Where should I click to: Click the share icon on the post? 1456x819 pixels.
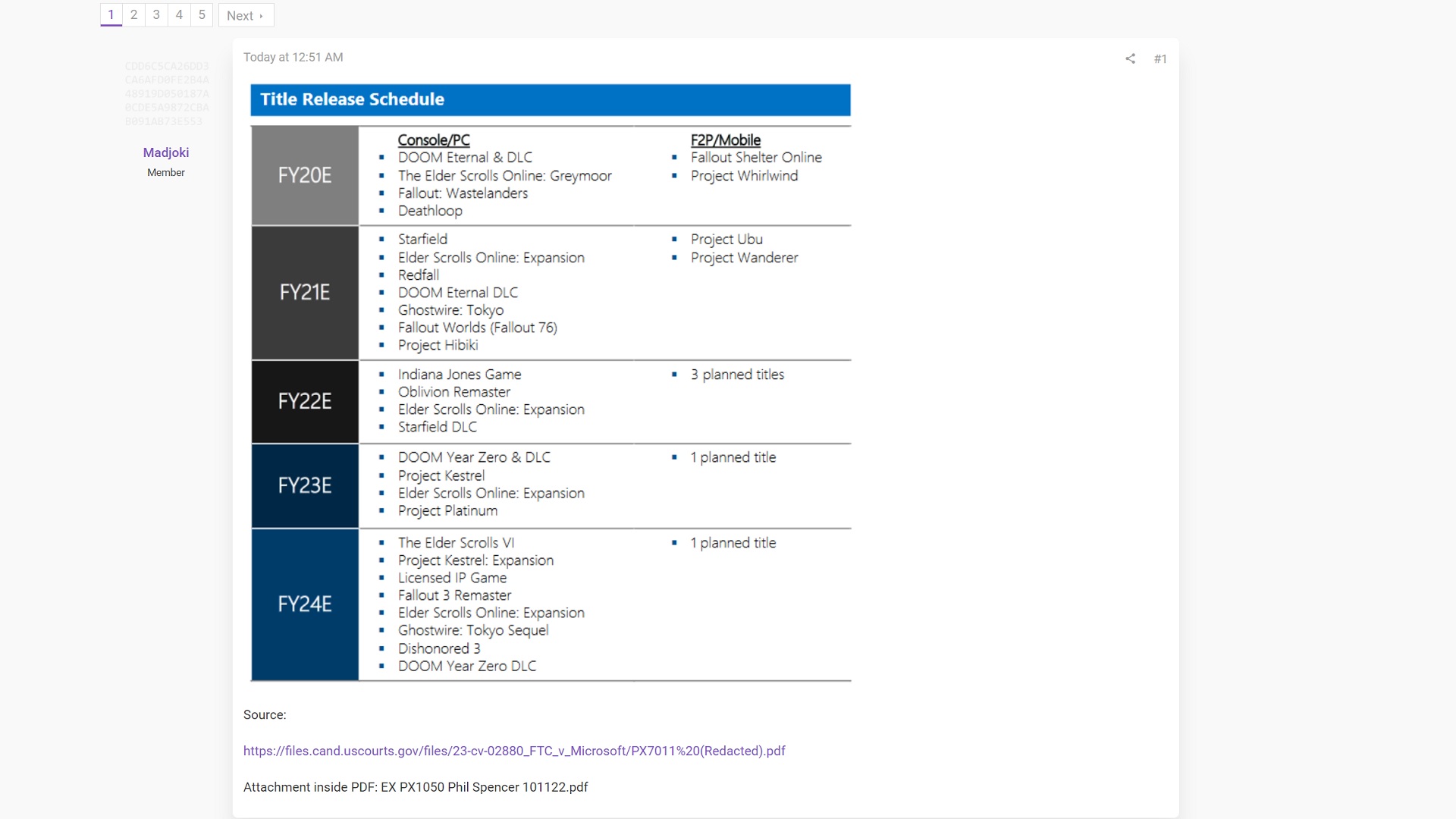pos(1130,58)
